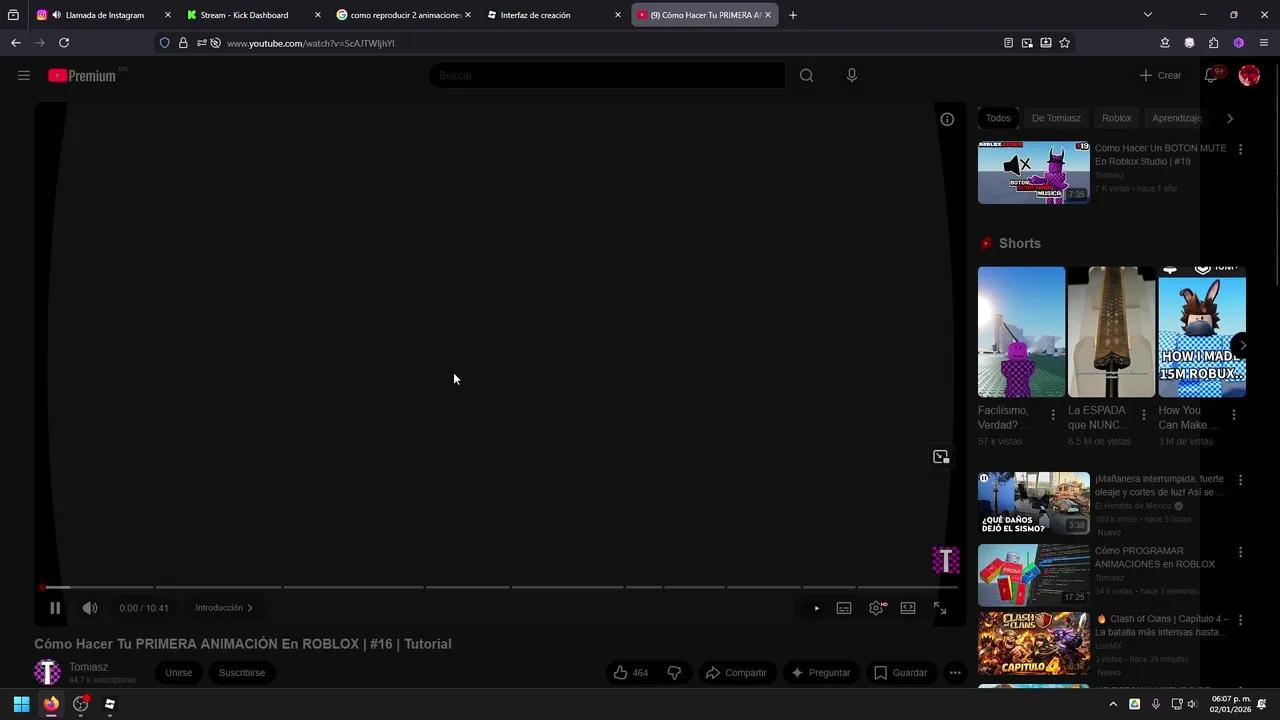Open options for Cómo PROGRAMAR ANIMACIONES video
The height and width of the screenshot is (720, 1280).
tap(1241, 552)
